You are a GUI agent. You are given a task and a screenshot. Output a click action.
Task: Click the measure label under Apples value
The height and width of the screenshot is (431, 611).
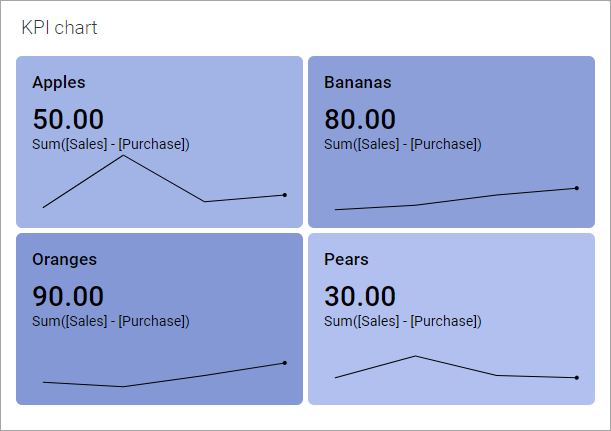pos(111,144)
